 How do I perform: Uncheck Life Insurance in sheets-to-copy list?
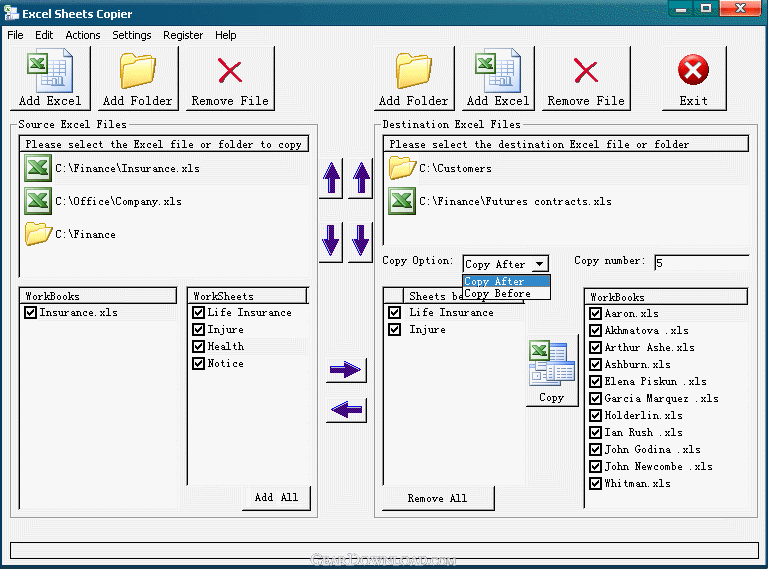tap(394, 312)
